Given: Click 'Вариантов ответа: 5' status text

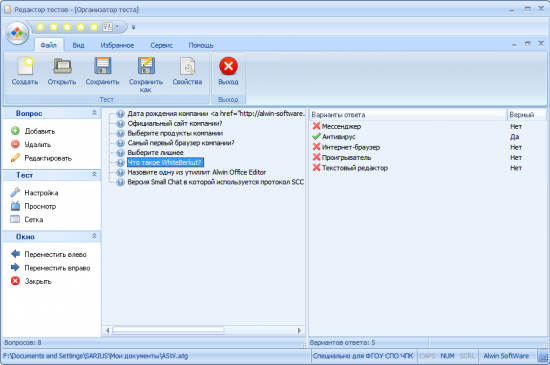Looking at the screenshot, I should (x=342, y=343).
